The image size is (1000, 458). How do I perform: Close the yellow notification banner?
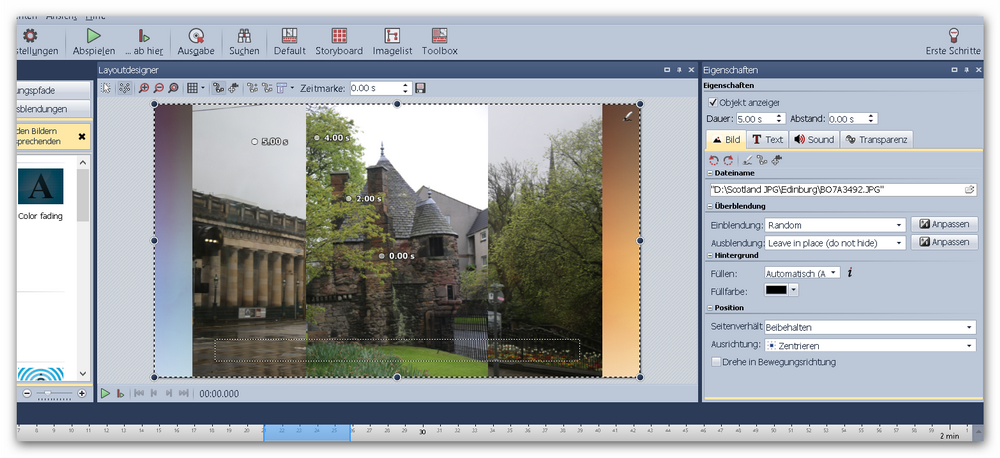tap(82, 137)
